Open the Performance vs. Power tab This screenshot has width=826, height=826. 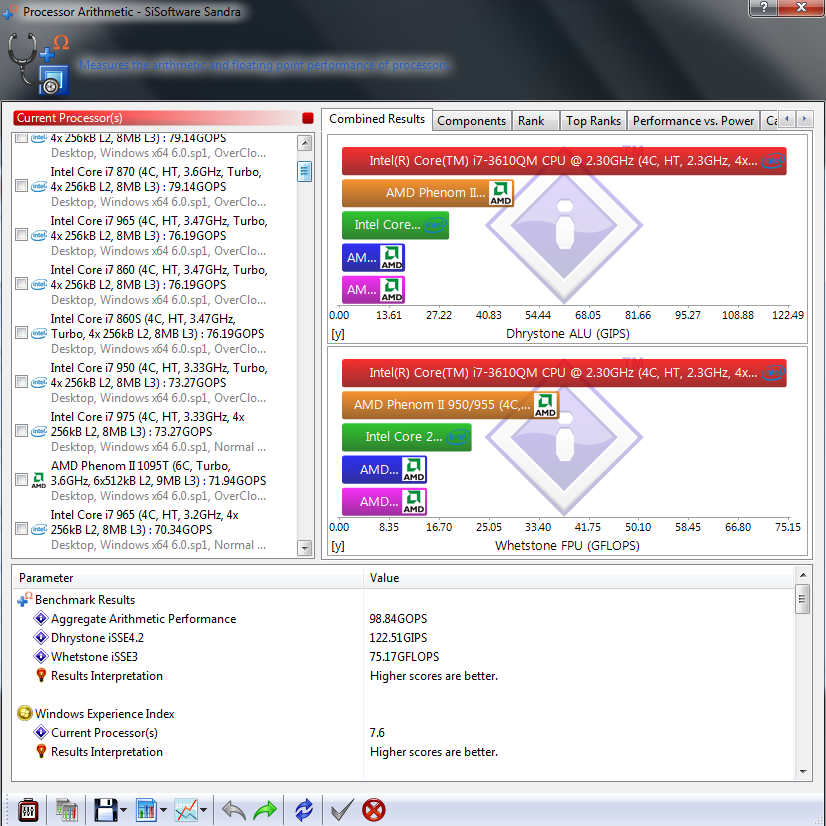(693, 121)
